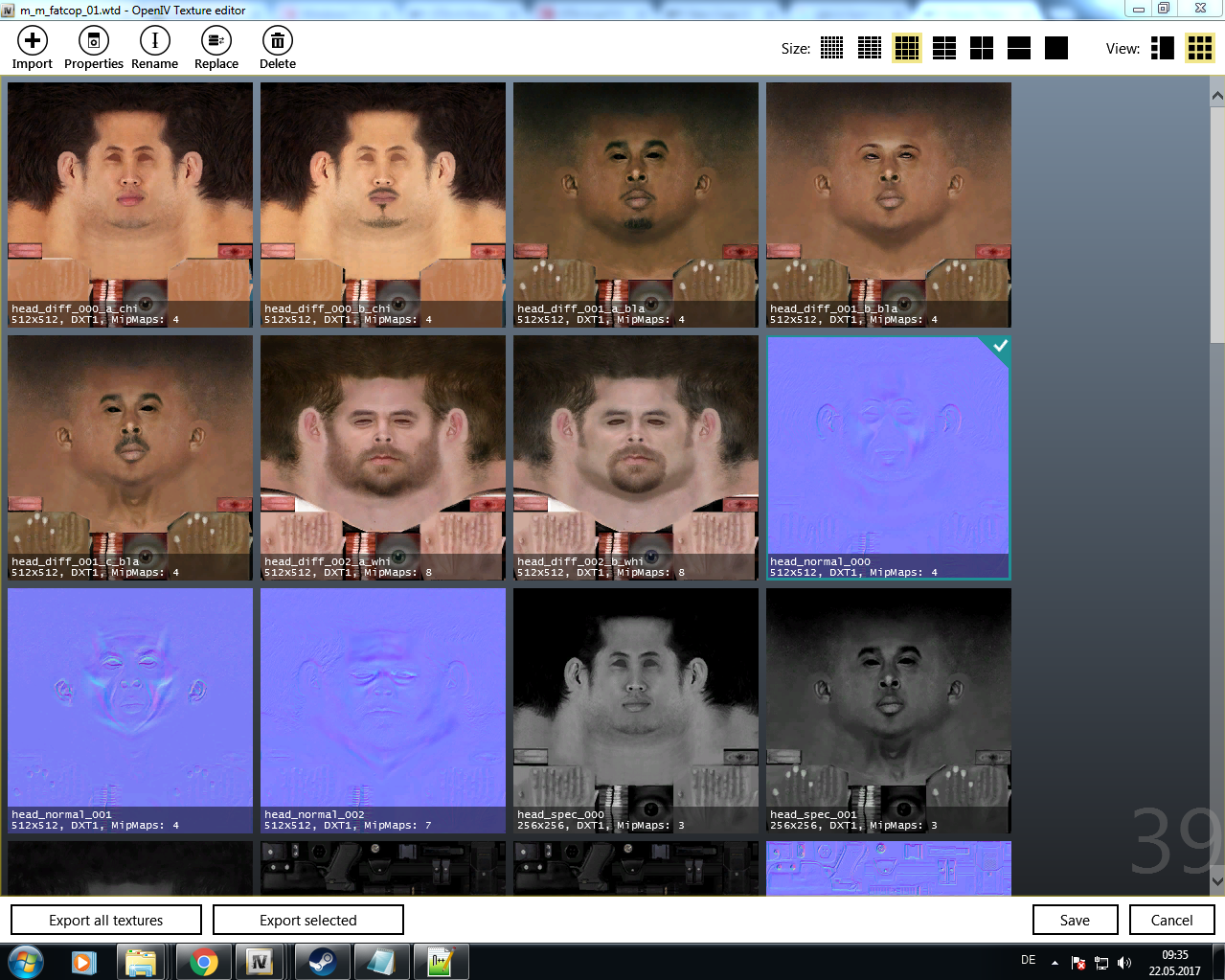Show hidden tray icons arrow in the taskbar
The image size is (1225, 980).
[x=1055, y=962]
